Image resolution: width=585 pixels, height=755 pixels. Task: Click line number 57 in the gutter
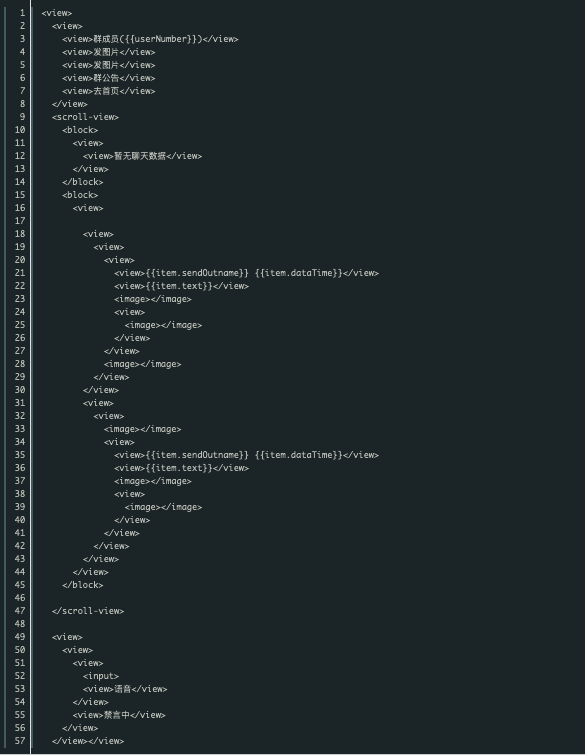20,741
